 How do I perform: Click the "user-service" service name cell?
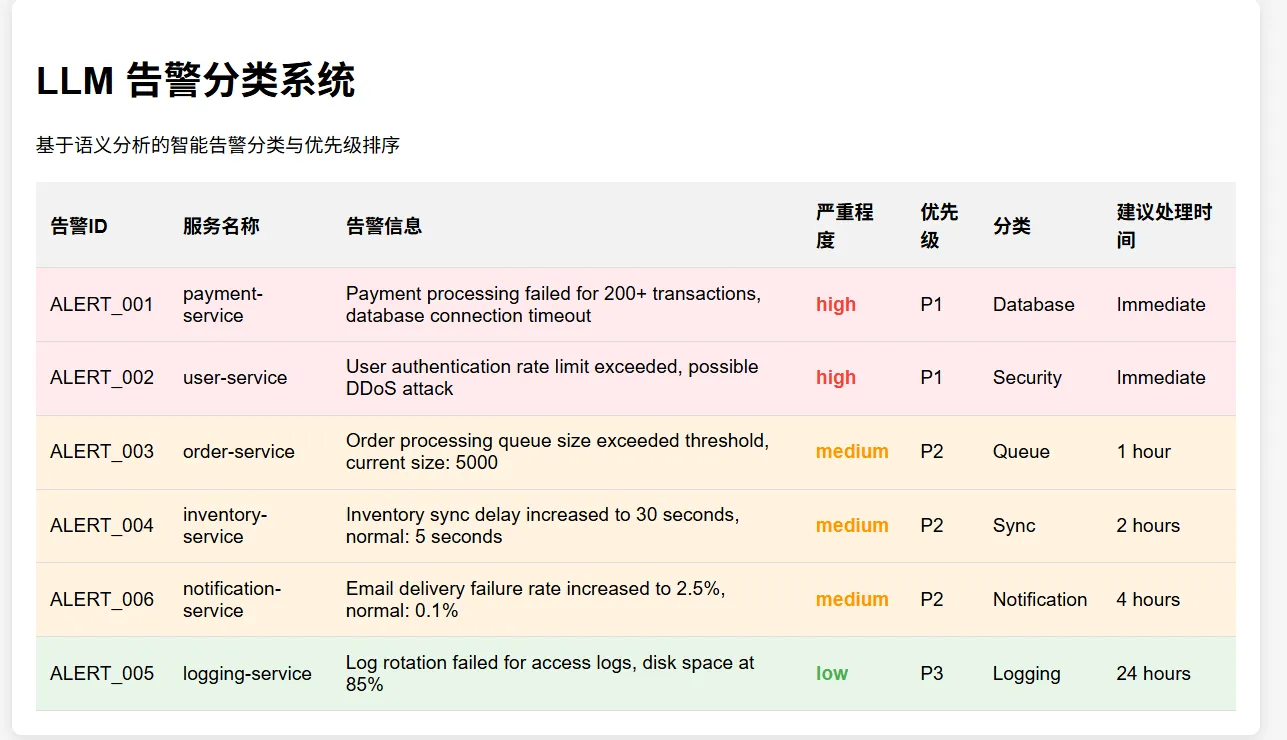(235, 378)
